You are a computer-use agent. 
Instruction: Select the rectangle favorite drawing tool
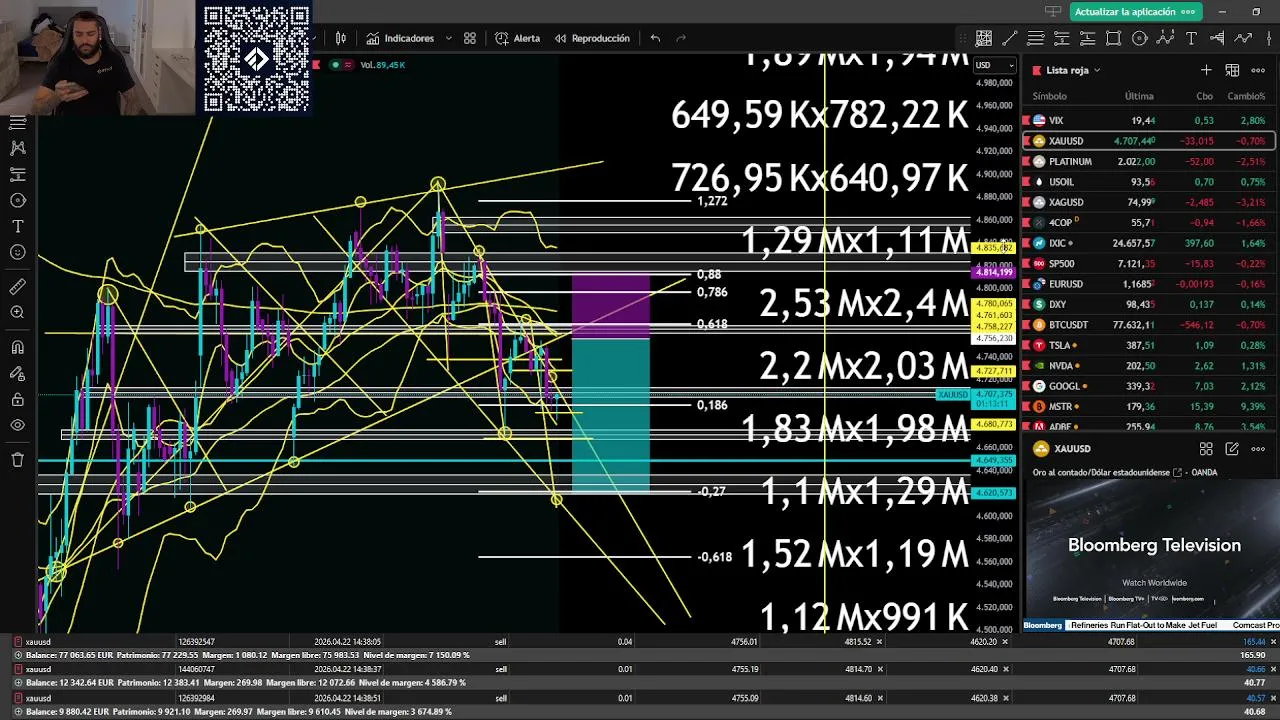1114,38
